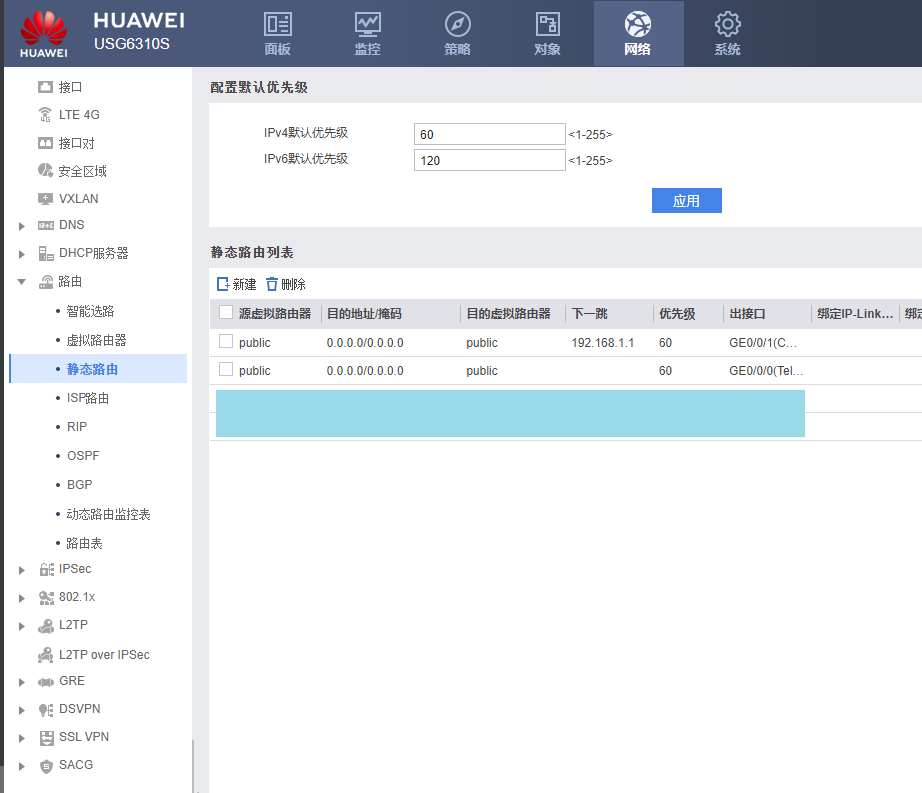This screenshot has width=922, height=793.
Task: Open 路由表 in the sidebar
Action: [x=85, y=543]
